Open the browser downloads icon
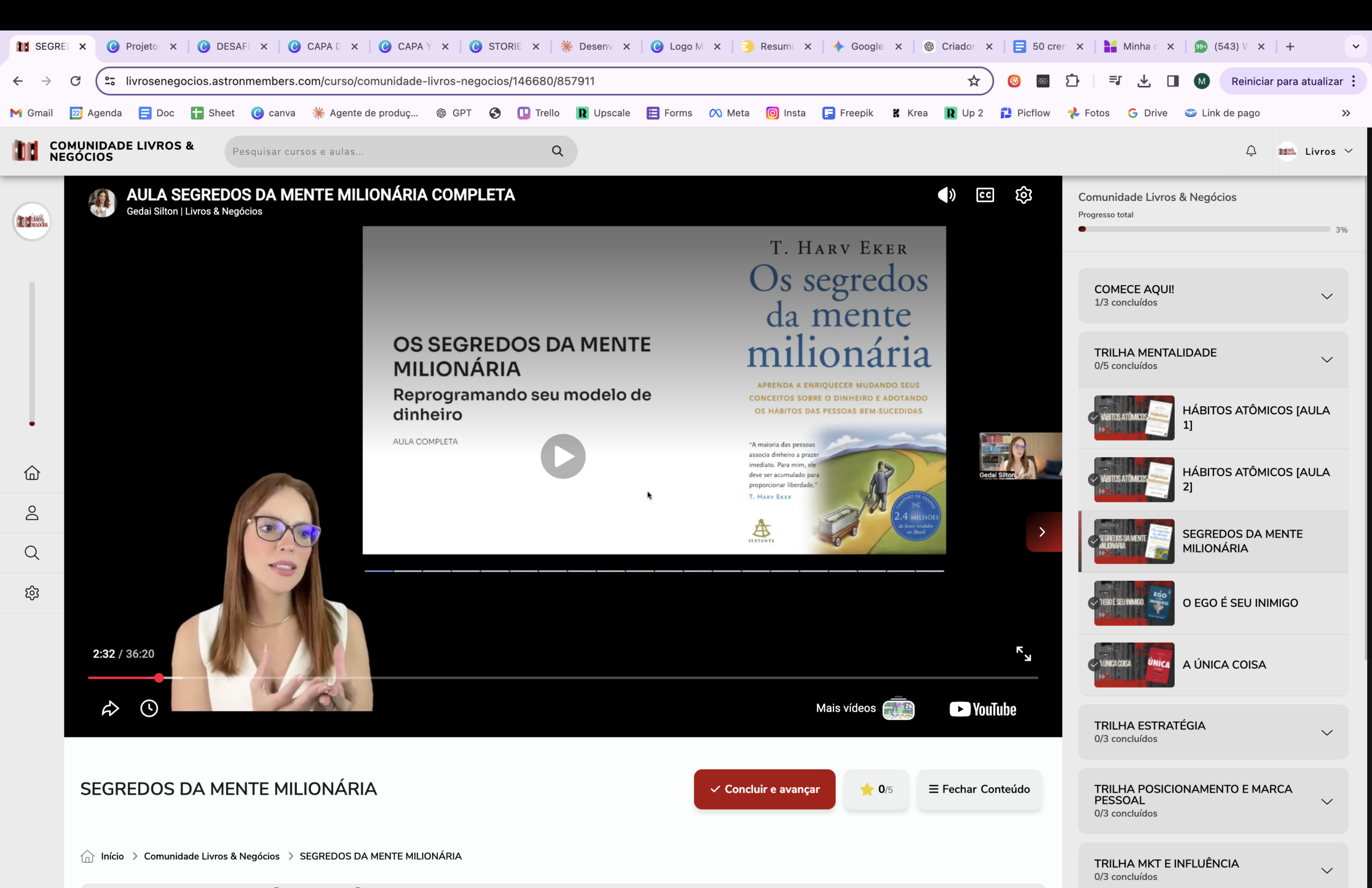This screenshot has width=1372, height=888. click(1144, 81)
